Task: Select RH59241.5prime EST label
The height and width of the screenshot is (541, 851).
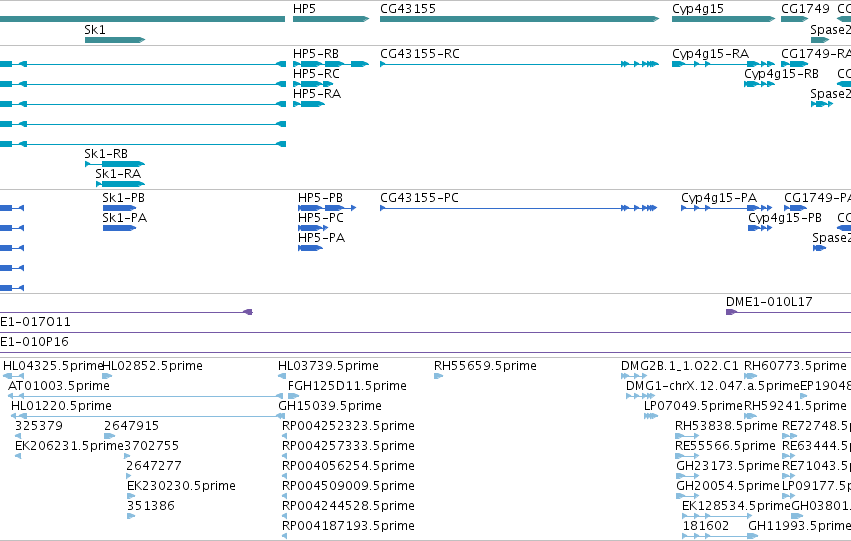Action: tap(795, 406)
